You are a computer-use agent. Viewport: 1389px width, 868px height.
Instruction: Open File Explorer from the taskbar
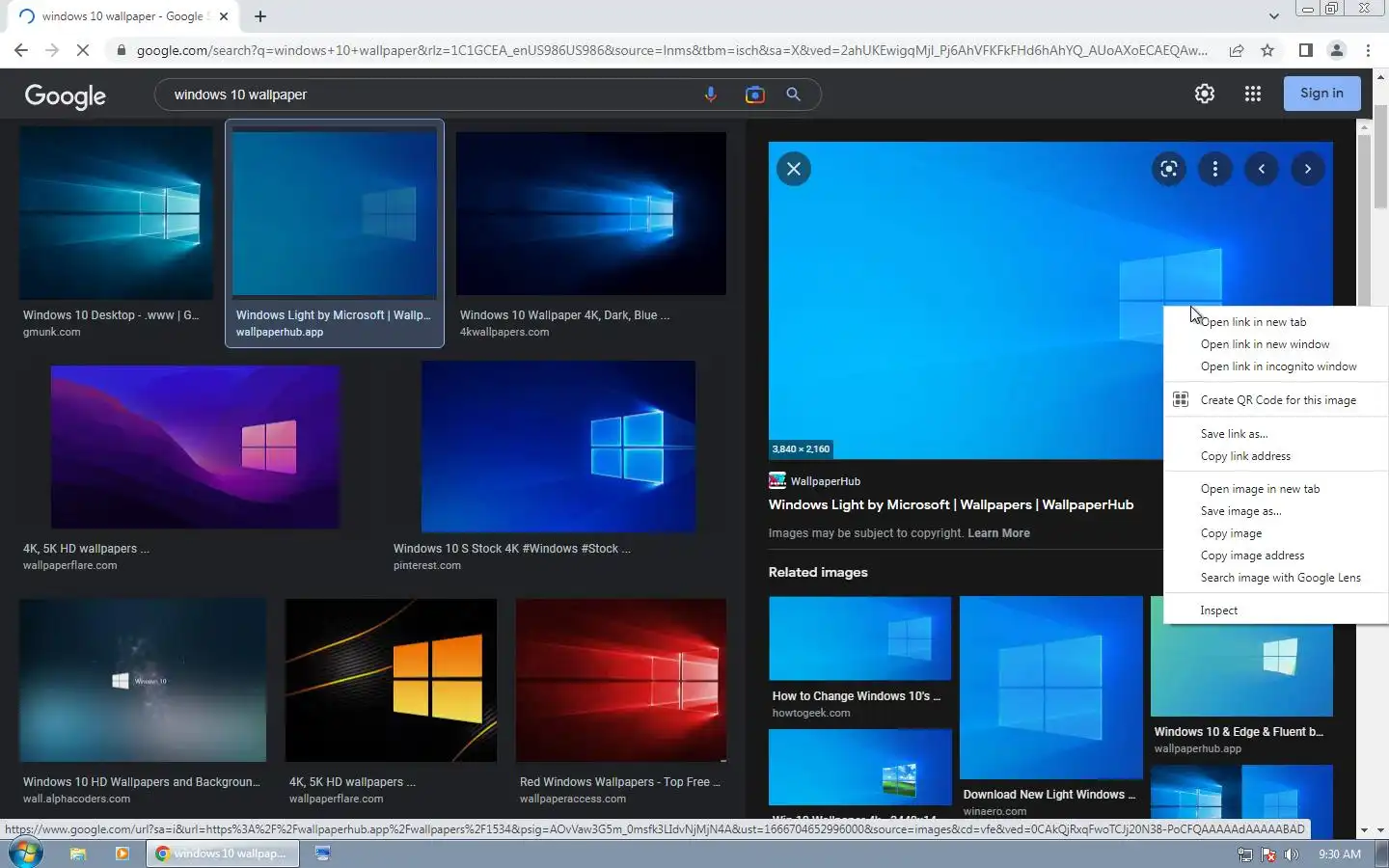[78, 854]
